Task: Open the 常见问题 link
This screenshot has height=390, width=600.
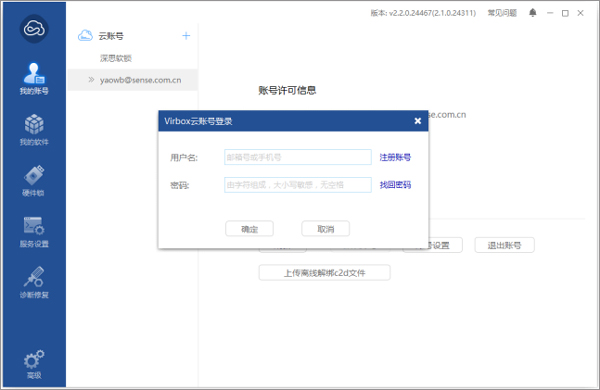Action: click(502, 13)
